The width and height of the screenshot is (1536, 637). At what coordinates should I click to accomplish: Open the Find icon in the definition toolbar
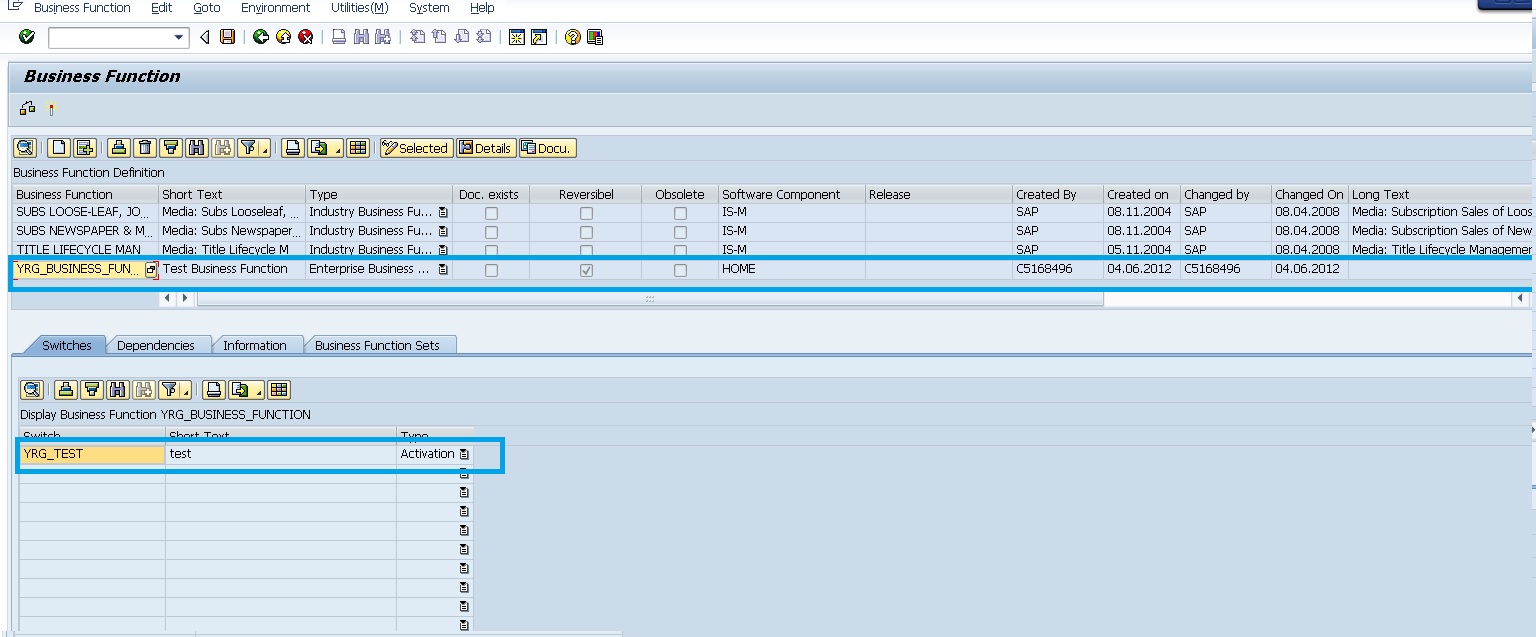199,147
